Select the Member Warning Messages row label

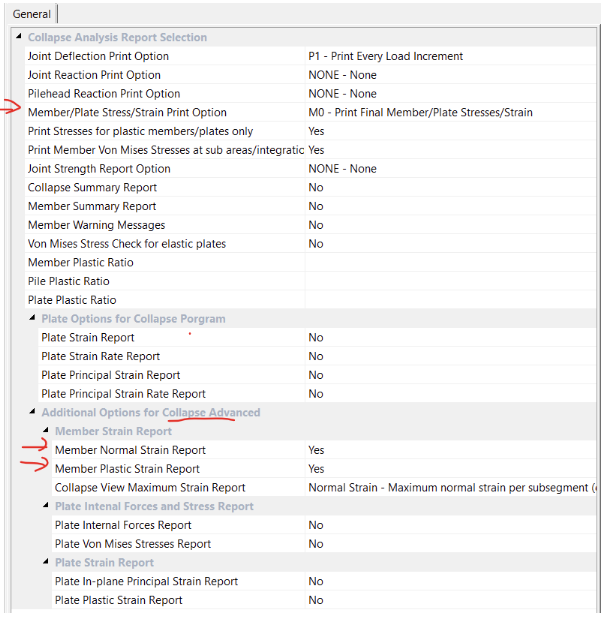tap(96, 225)
